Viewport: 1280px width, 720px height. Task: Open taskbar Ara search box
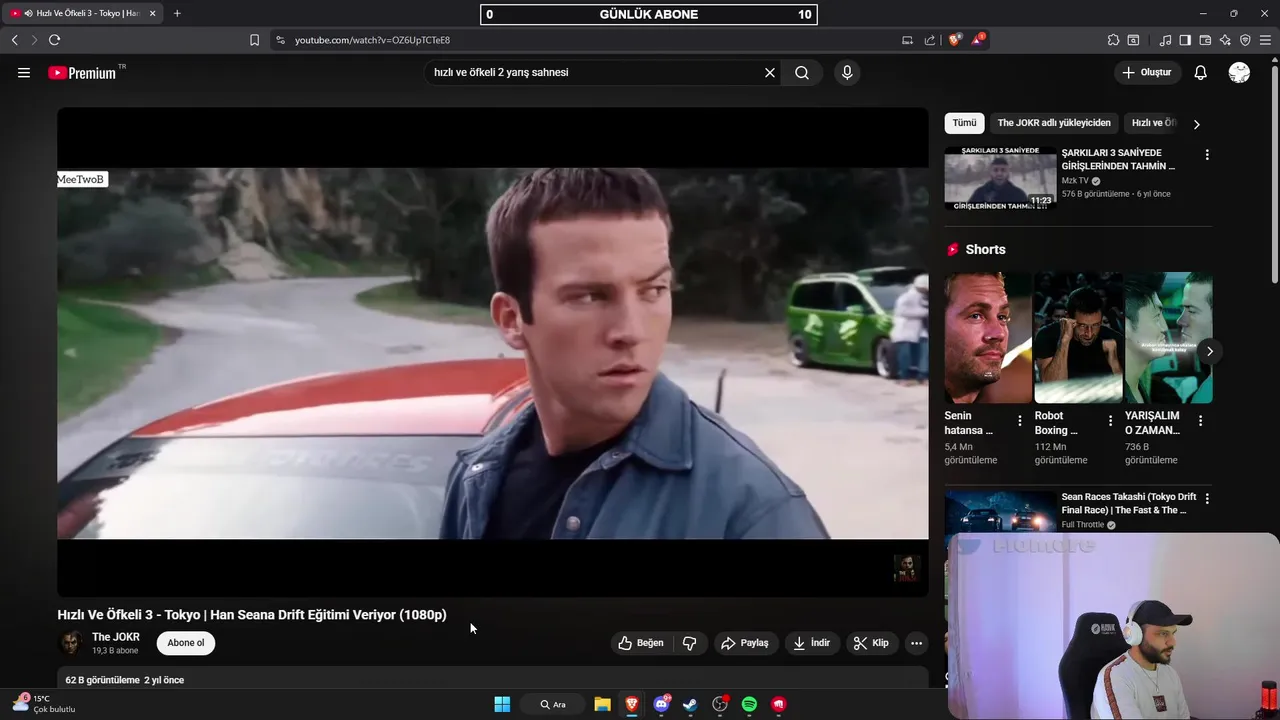553,704
